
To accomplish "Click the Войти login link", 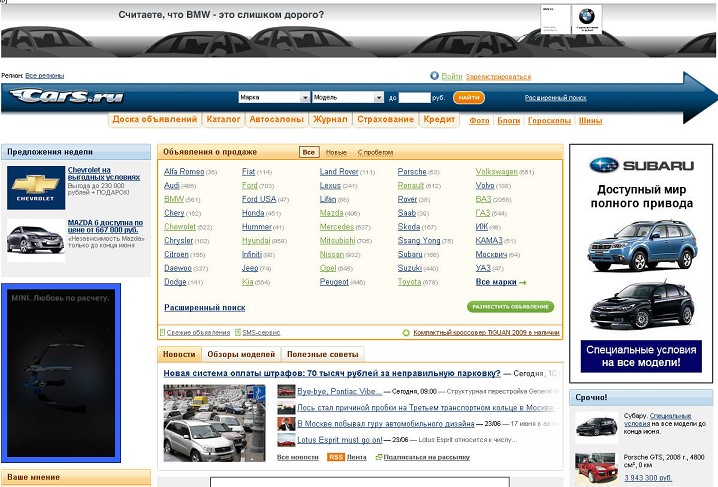I will point(452,76).
